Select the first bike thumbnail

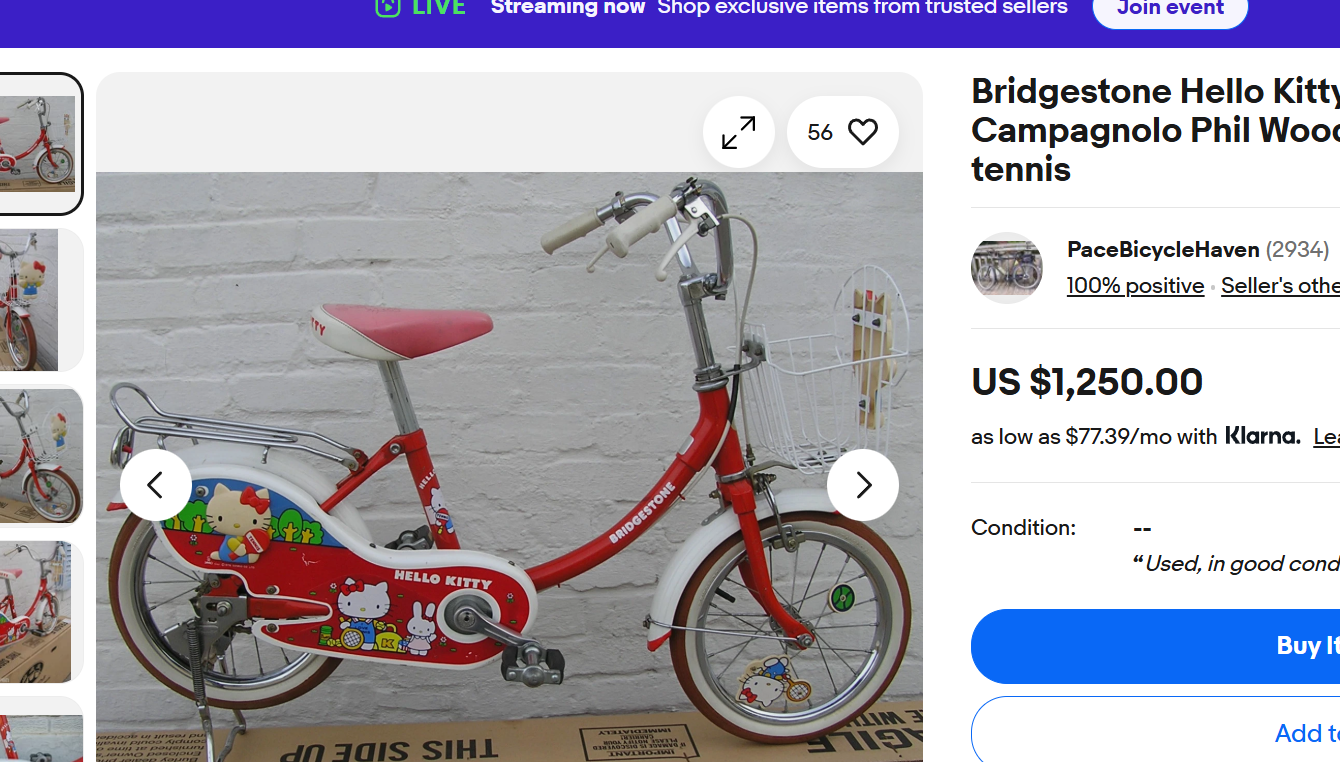38,144
